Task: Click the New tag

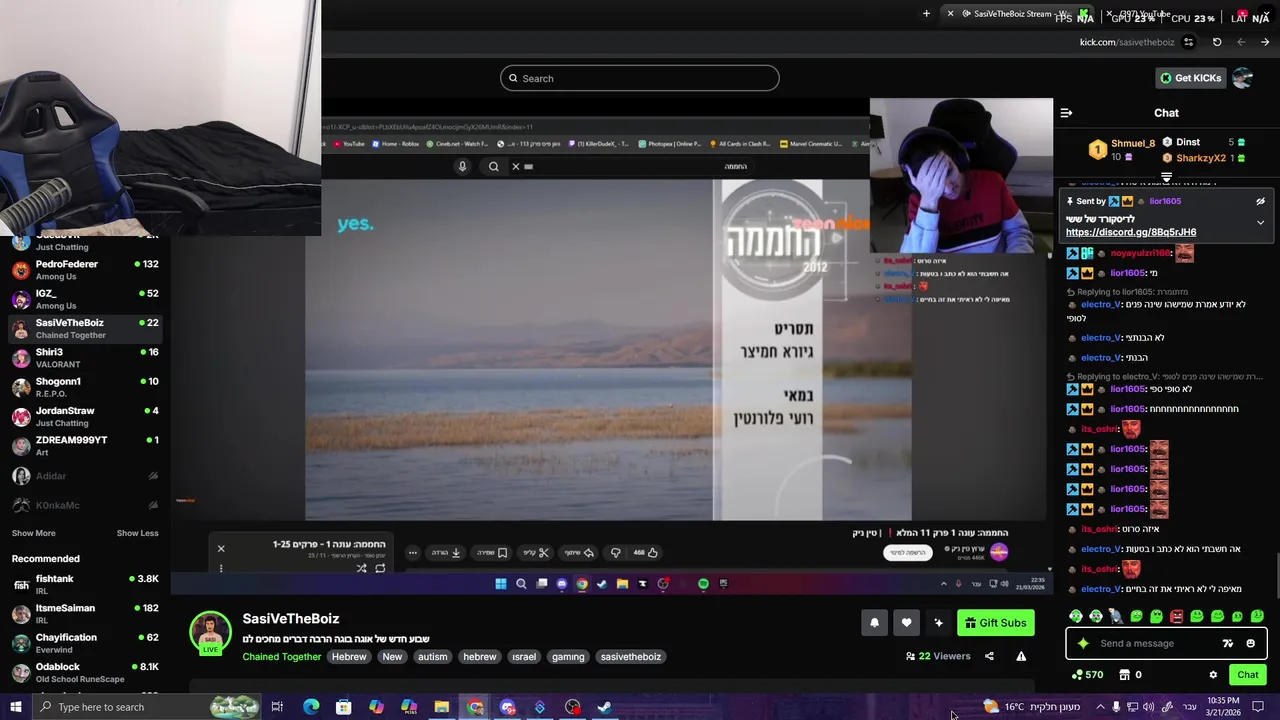Action: click(x=392, y=657)
